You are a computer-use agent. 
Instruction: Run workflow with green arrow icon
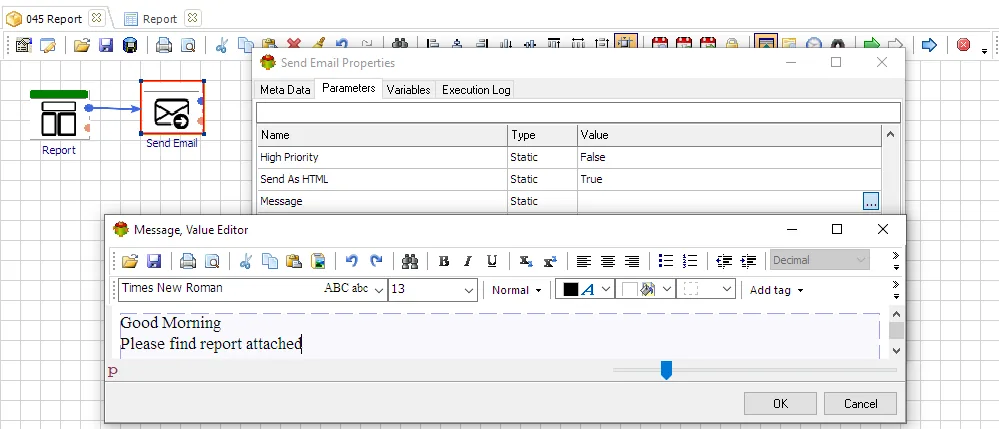coord(871,45)
